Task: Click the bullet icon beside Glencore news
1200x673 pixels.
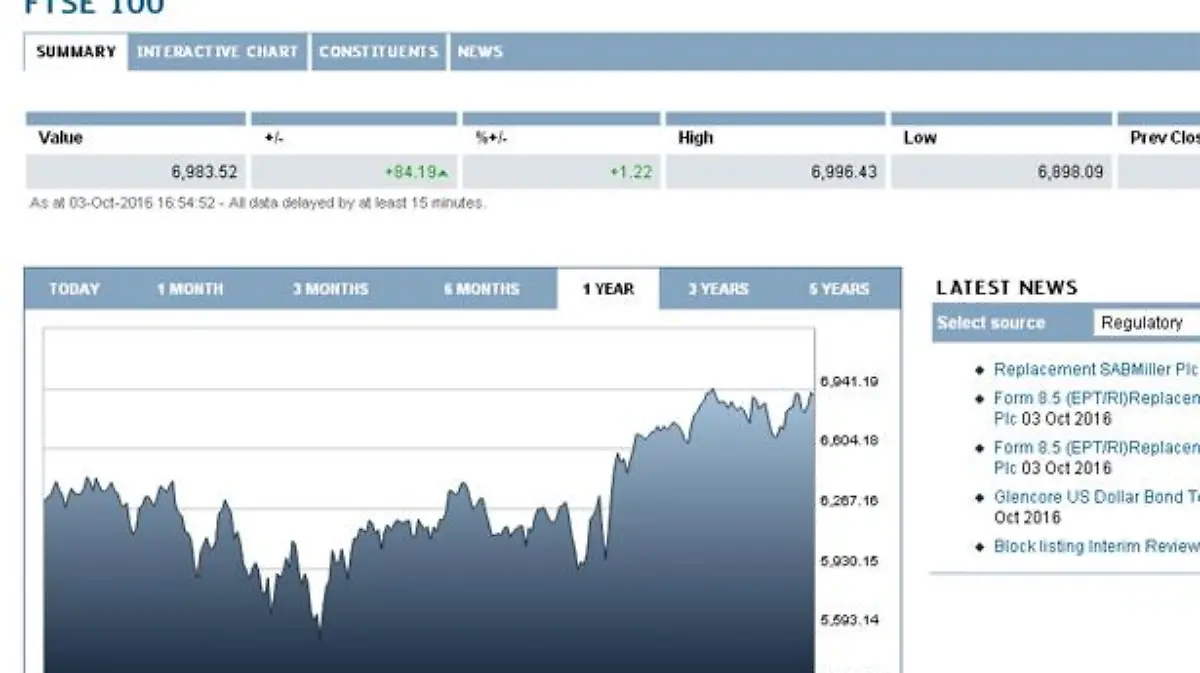Action: click(x=980, y=498)
